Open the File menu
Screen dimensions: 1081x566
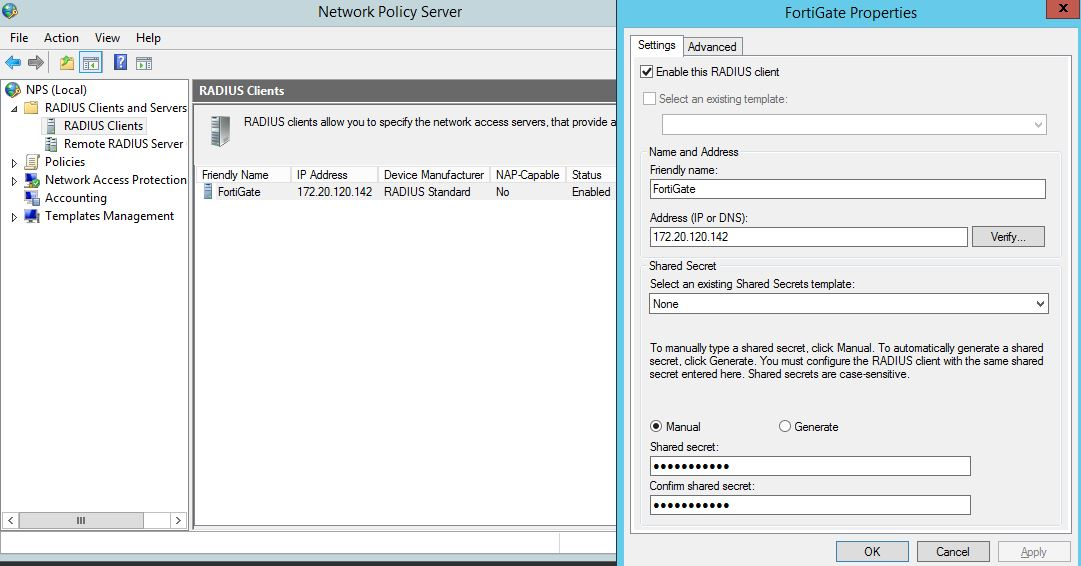[x=19, y=38]
